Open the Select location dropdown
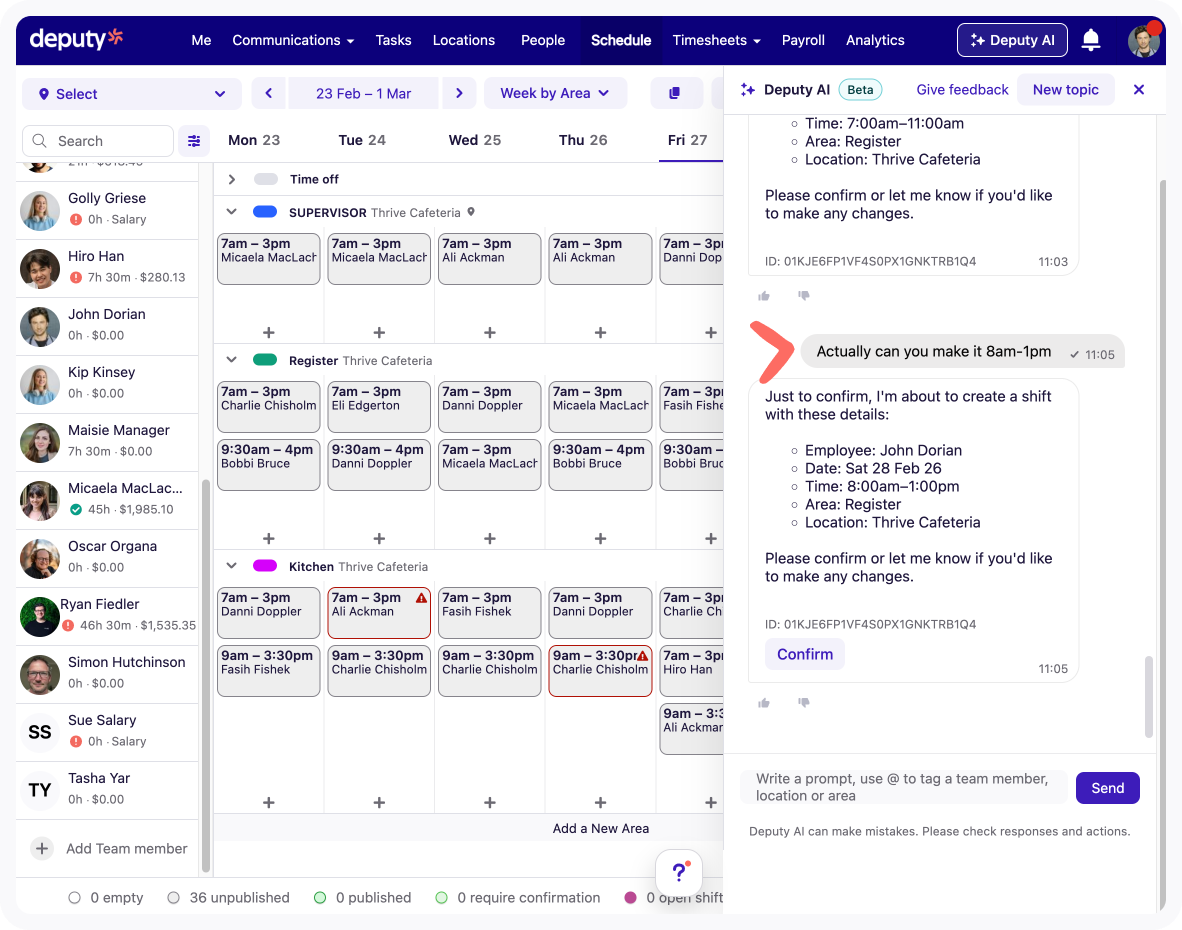 click(132, 94)
